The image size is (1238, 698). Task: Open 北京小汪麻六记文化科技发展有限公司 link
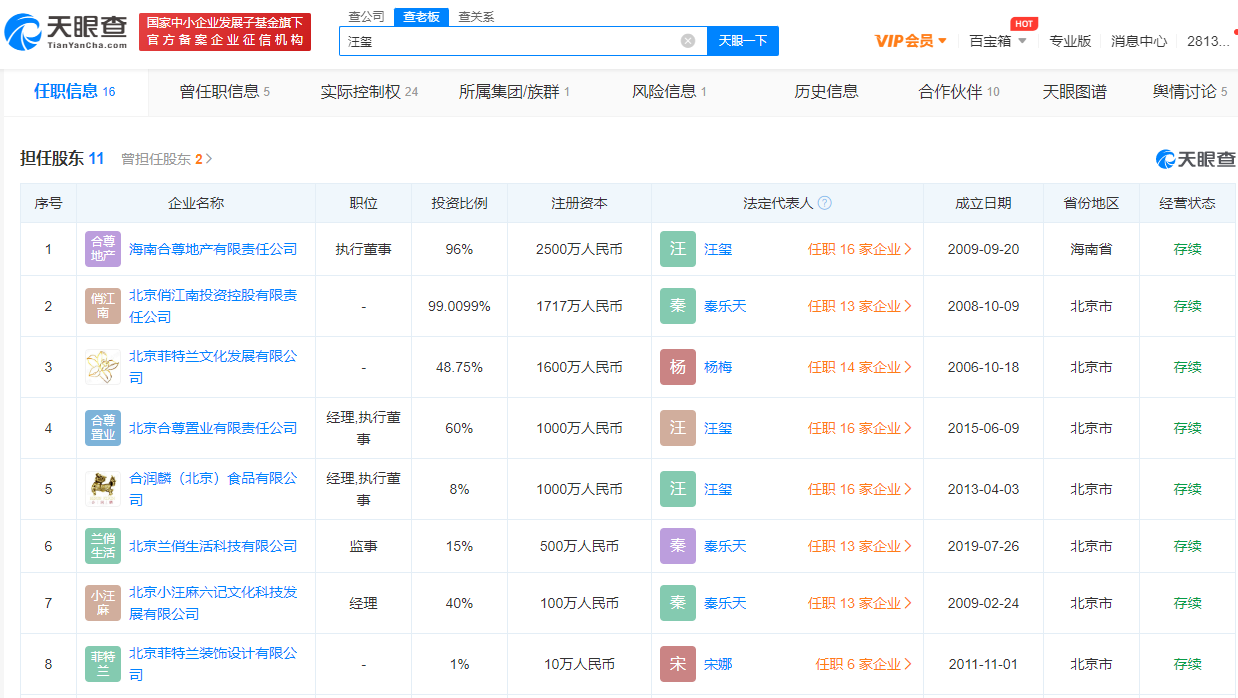[213, 603]
